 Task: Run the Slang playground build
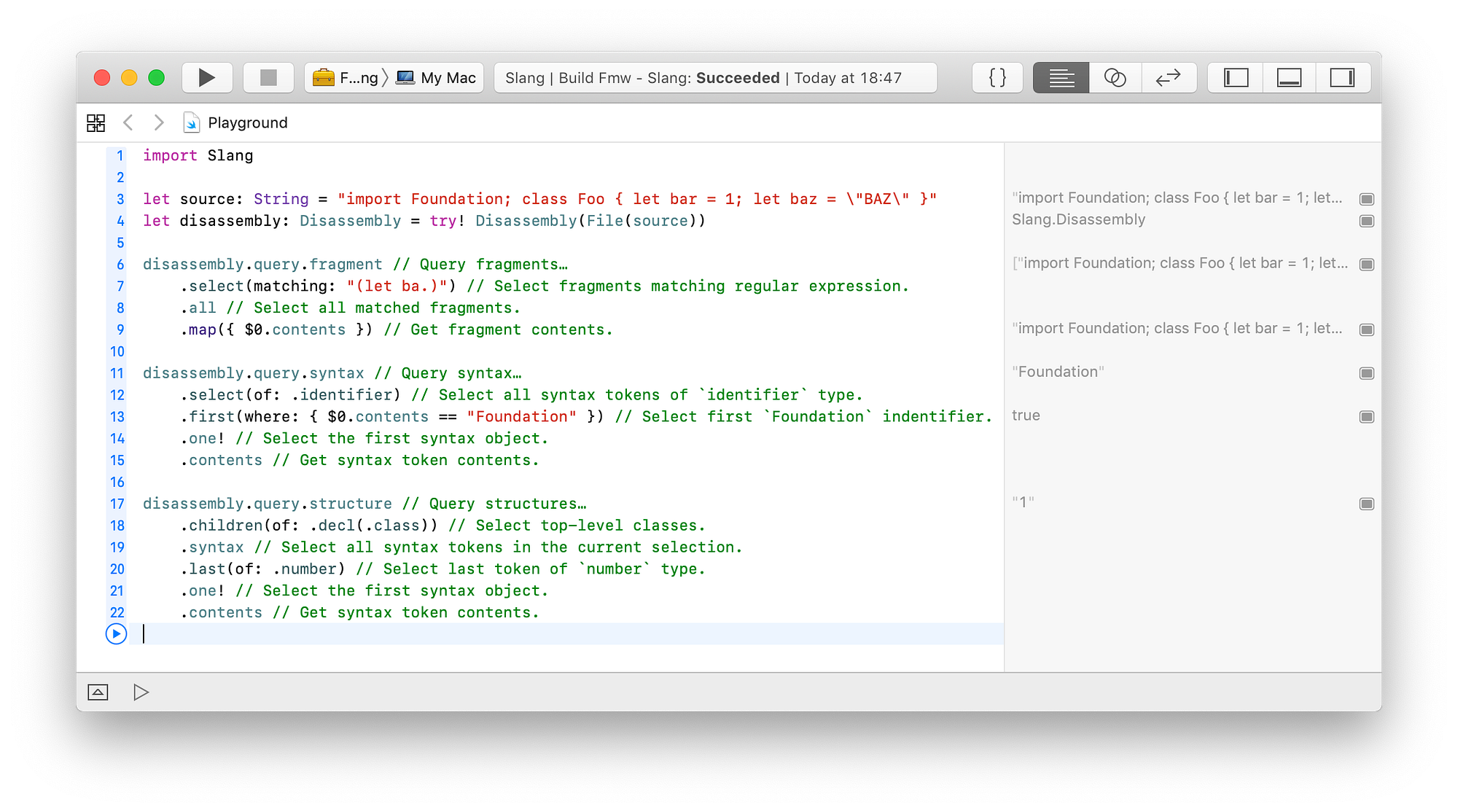206,77
